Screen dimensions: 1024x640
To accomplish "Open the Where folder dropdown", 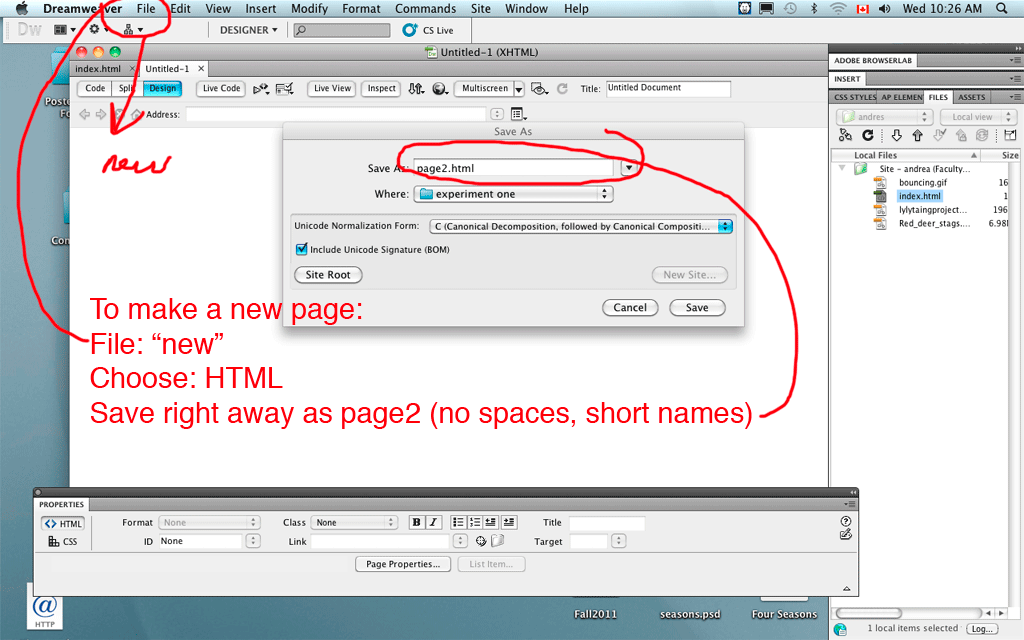I will [x=513, y=194].
